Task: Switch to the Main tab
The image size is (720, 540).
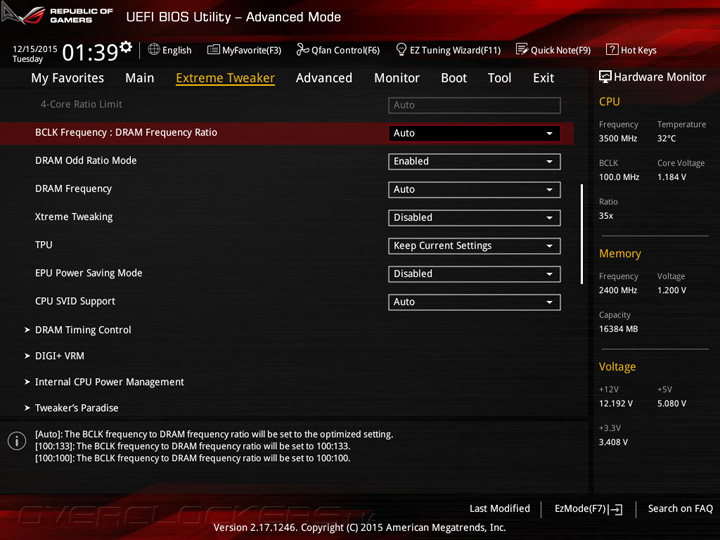Action: (140, 78)
